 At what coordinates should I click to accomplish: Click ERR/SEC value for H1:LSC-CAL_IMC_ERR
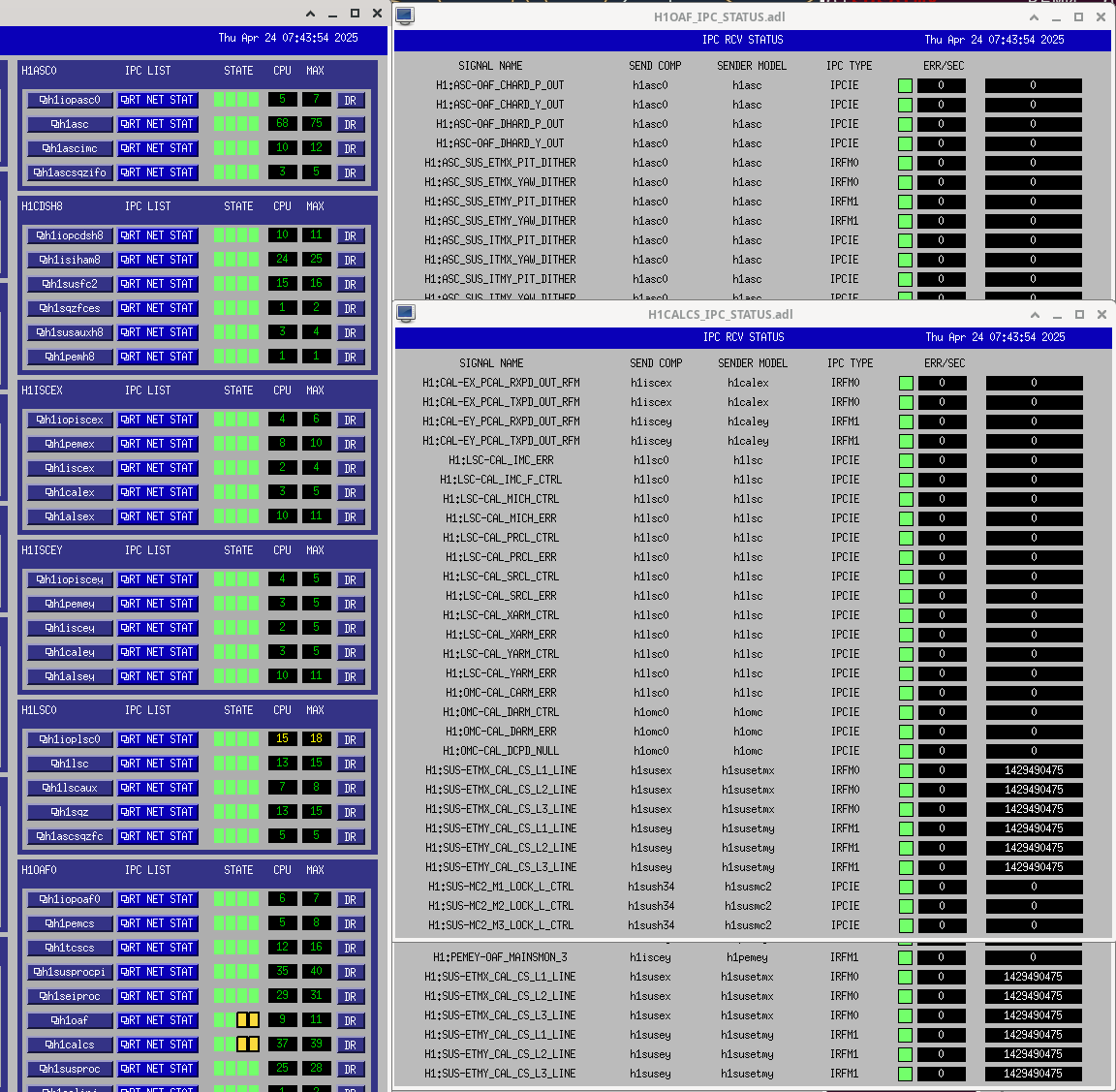tap(943, 460)
